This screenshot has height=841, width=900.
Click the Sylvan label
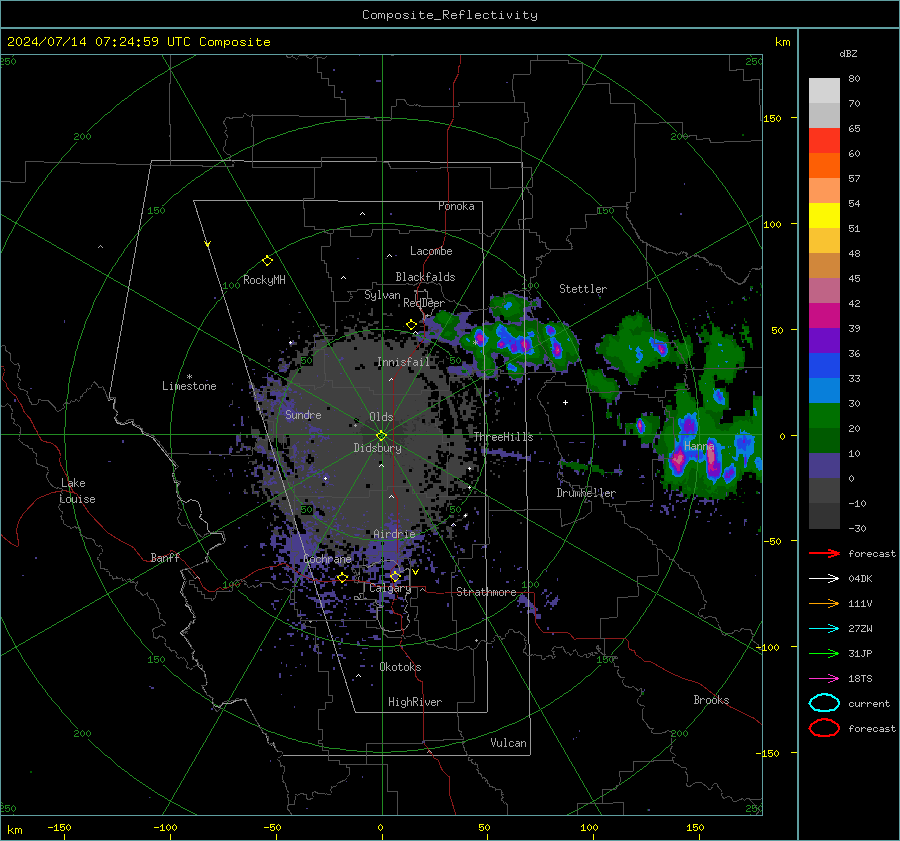[x=382, y=295]
